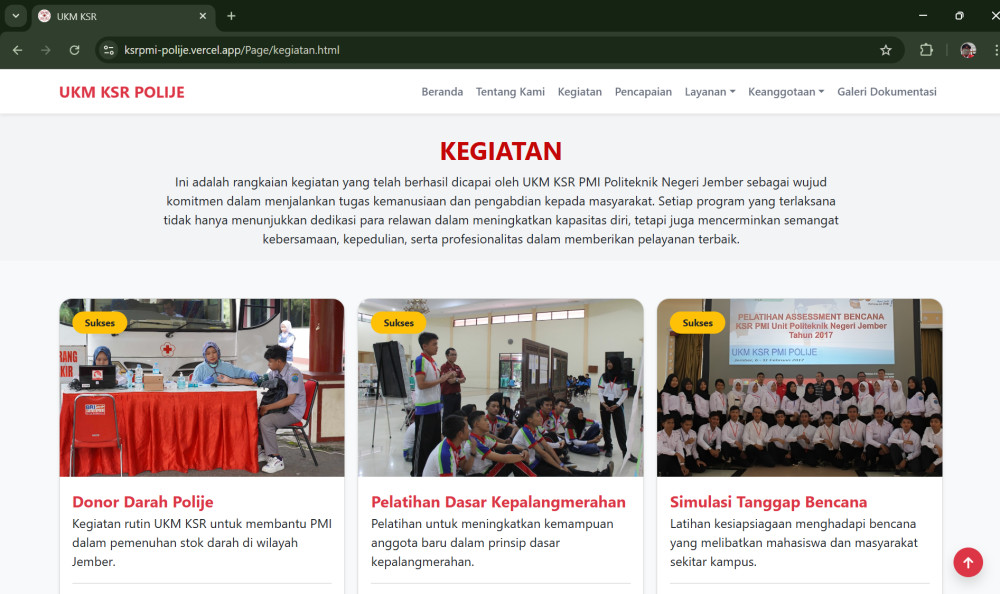Select Galeri Dokumentasi in navbar
This screenshot has height=594, width=1000.
[x=886, y=92]
